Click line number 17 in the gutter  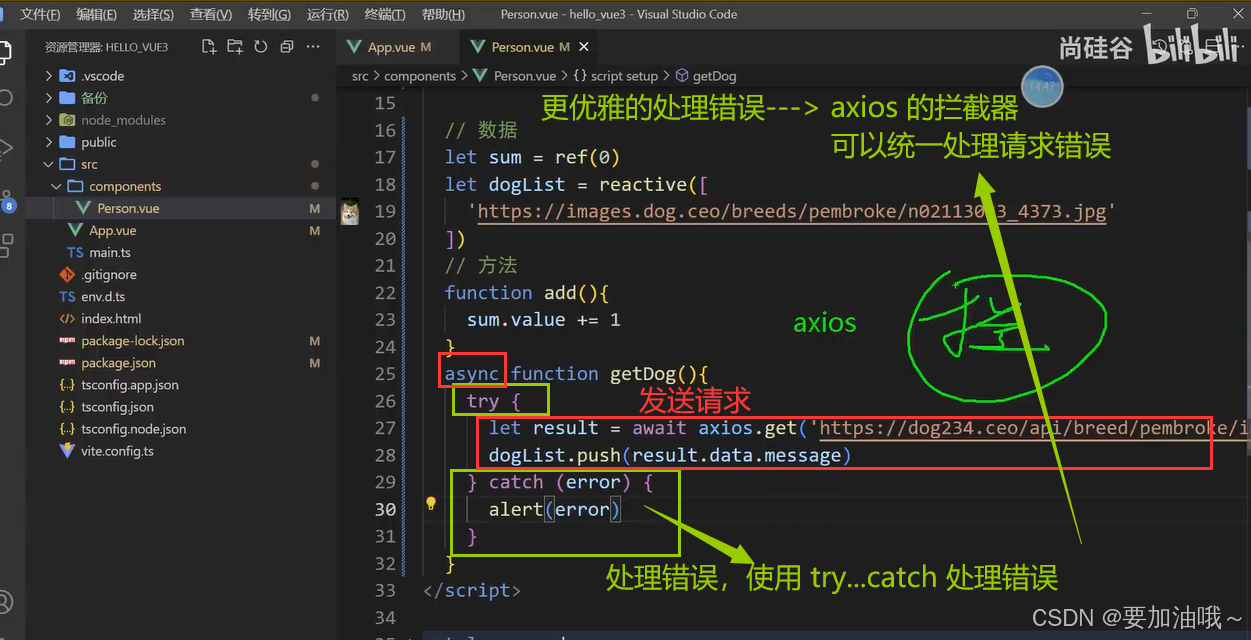[385, 157]
